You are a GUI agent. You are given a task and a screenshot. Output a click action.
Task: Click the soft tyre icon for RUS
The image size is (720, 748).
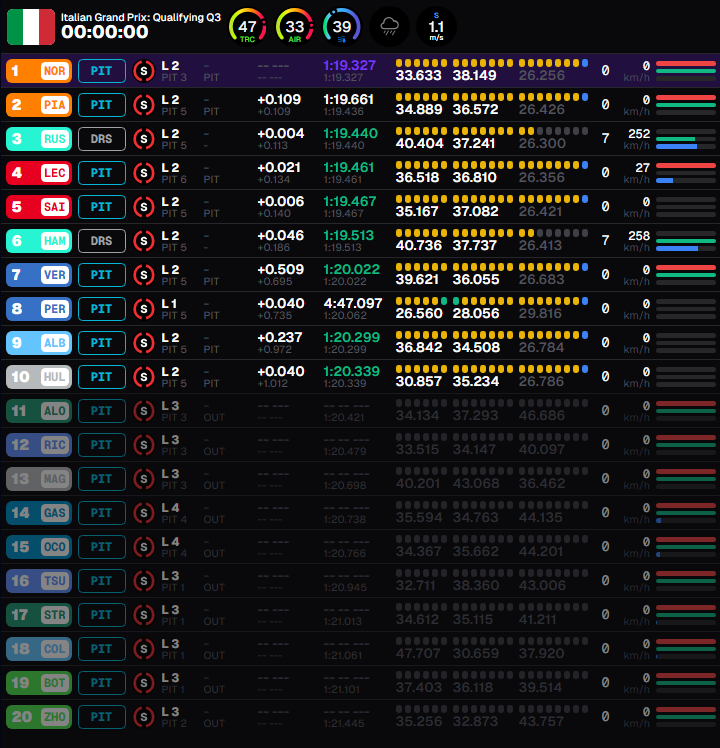point(144,139)
